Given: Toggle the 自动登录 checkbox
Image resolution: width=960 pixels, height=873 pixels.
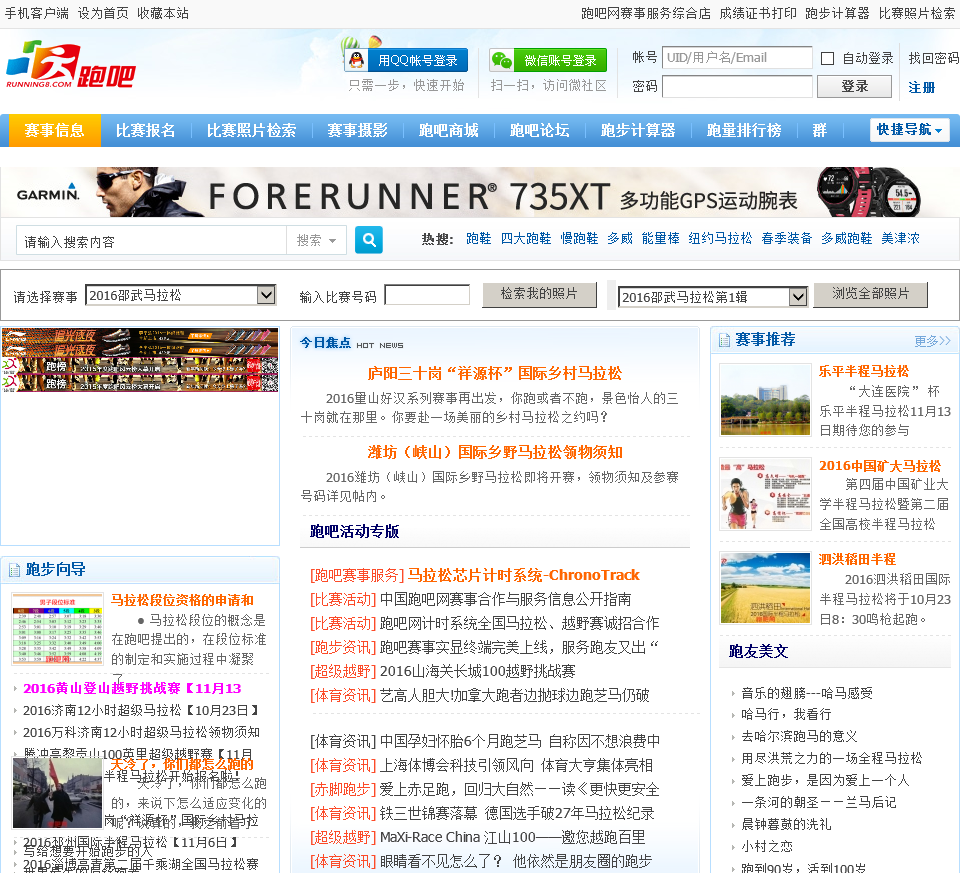Looking at the screenshot, I should (827, 58).
